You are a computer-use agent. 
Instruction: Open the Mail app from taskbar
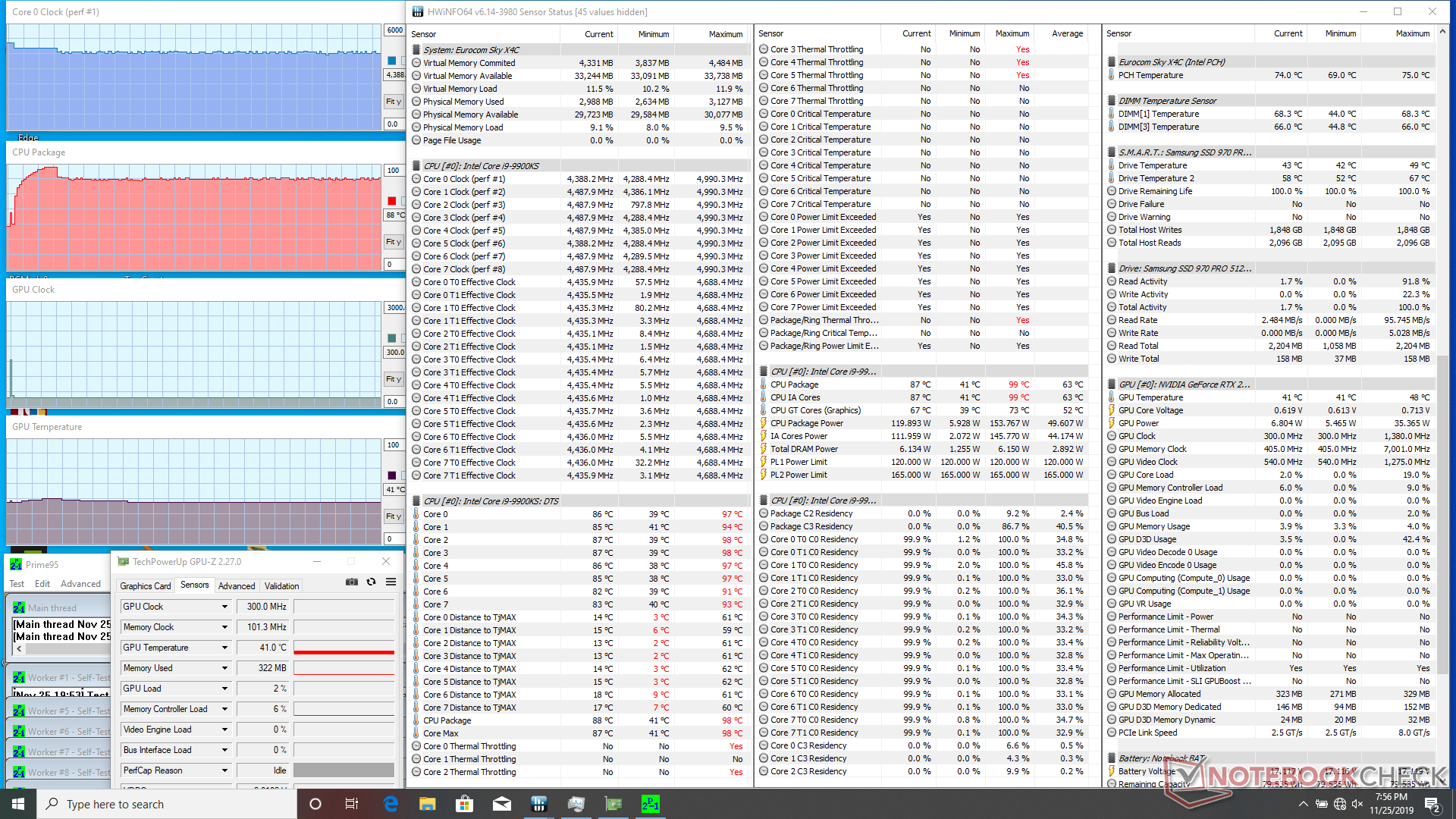pos(501,804)
